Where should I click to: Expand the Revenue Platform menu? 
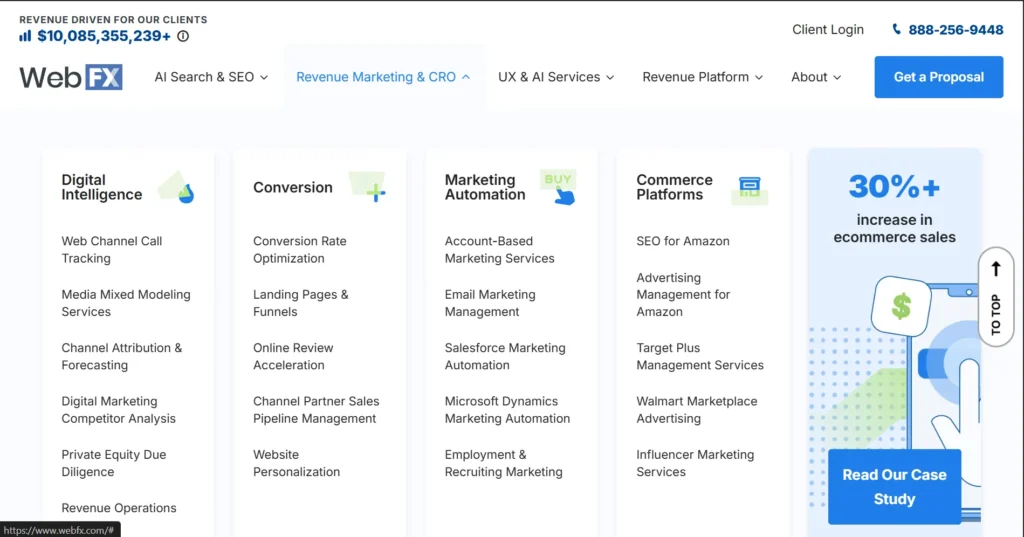702,77
